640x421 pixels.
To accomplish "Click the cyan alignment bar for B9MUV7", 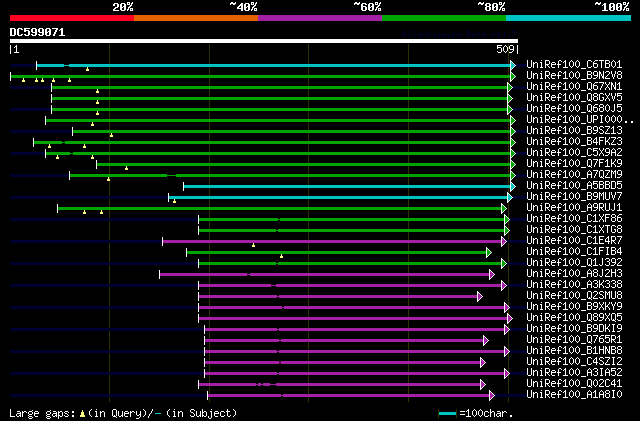I will (x=338, y=198).
